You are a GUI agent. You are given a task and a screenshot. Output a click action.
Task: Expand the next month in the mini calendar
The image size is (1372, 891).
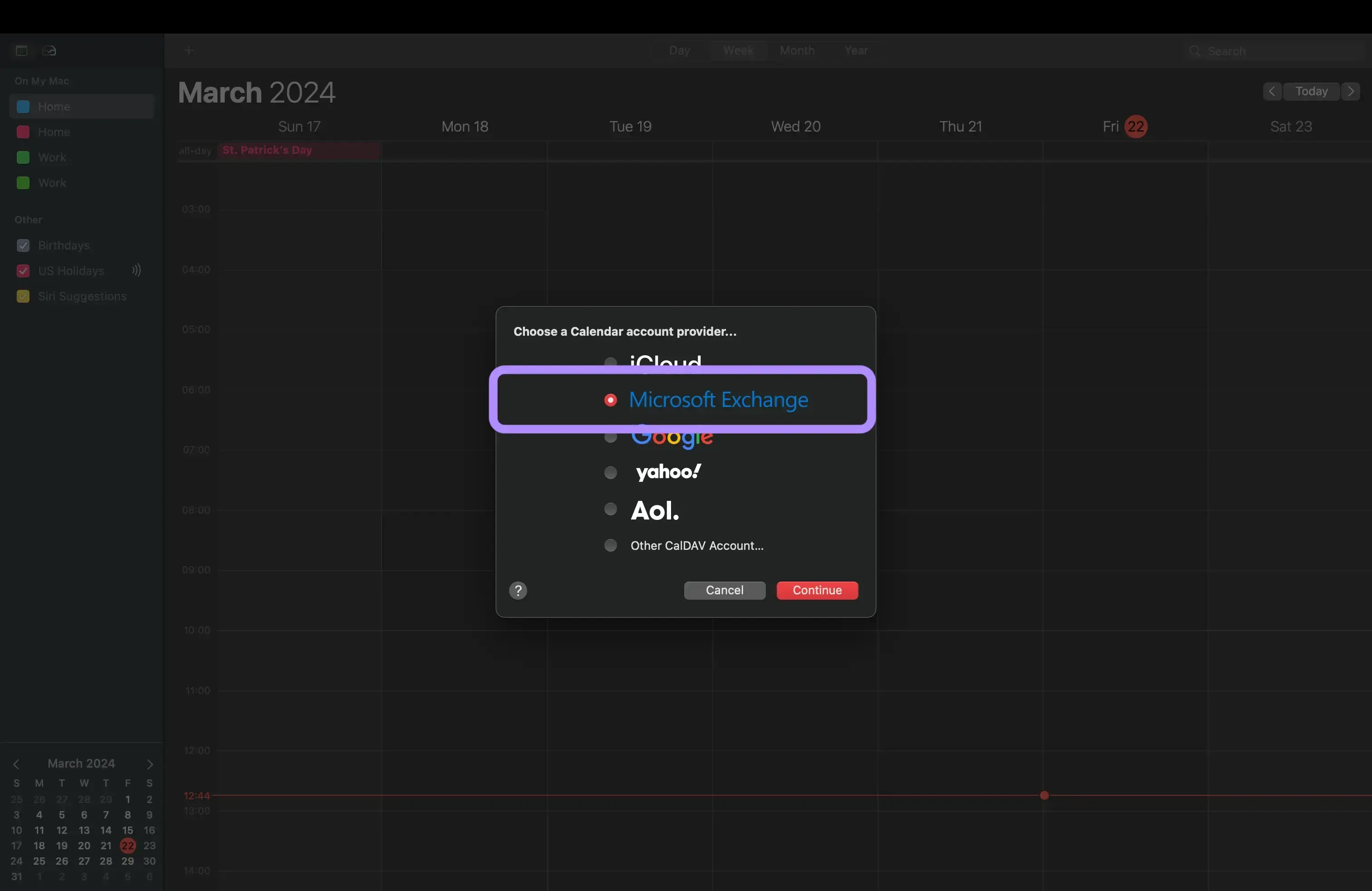pyautogui.click(x=150, y=765)
